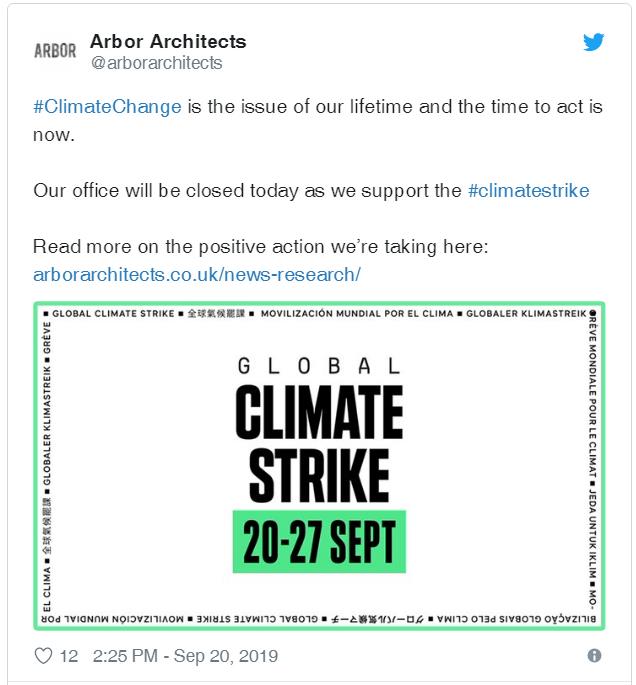
Task: Click the ARBOR logo avatar
Action: (x=55, y=51)
